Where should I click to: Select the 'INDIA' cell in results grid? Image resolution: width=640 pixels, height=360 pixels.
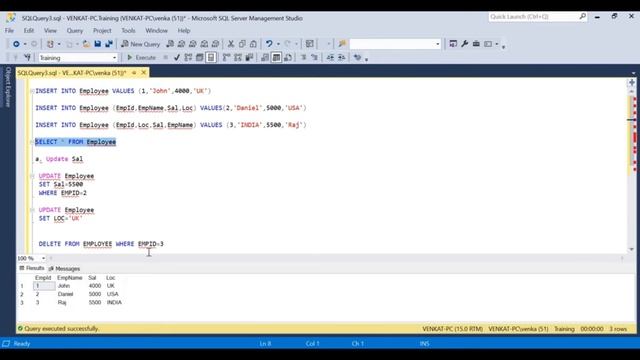point(114,302)
